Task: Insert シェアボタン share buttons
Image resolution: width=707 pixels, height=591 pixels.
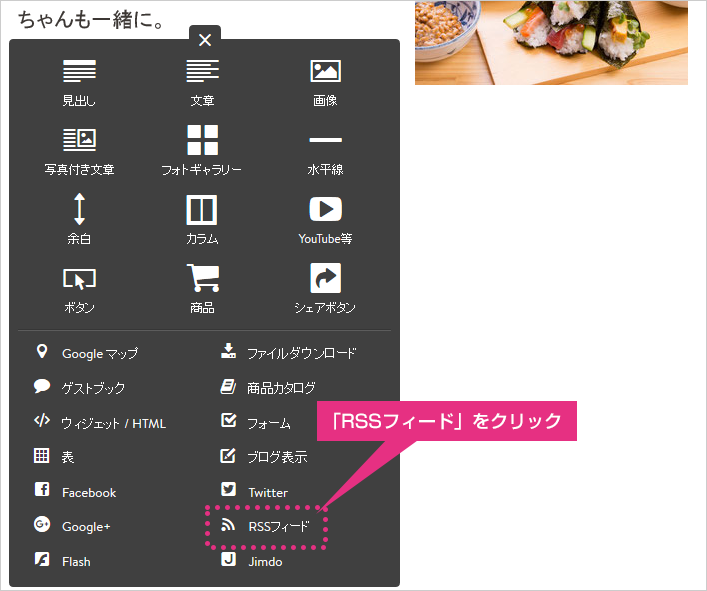Action: pos(325,289)
